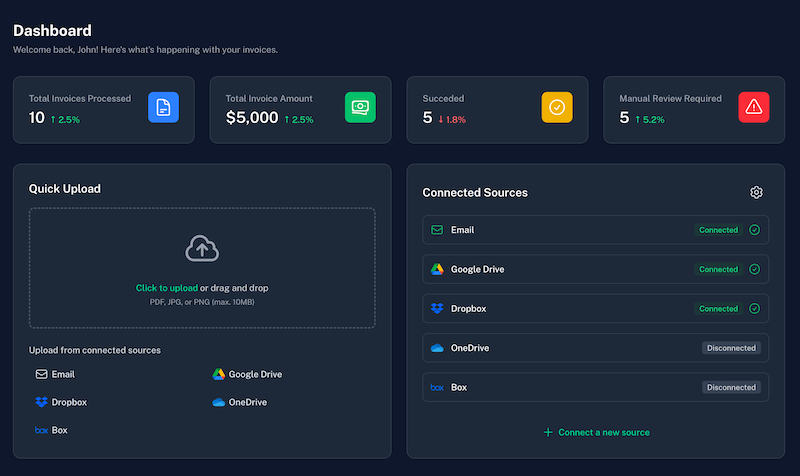Click the 5.2% increase on Manual Review card
This screenshot has width=800, height=476.
coord(649,120)
